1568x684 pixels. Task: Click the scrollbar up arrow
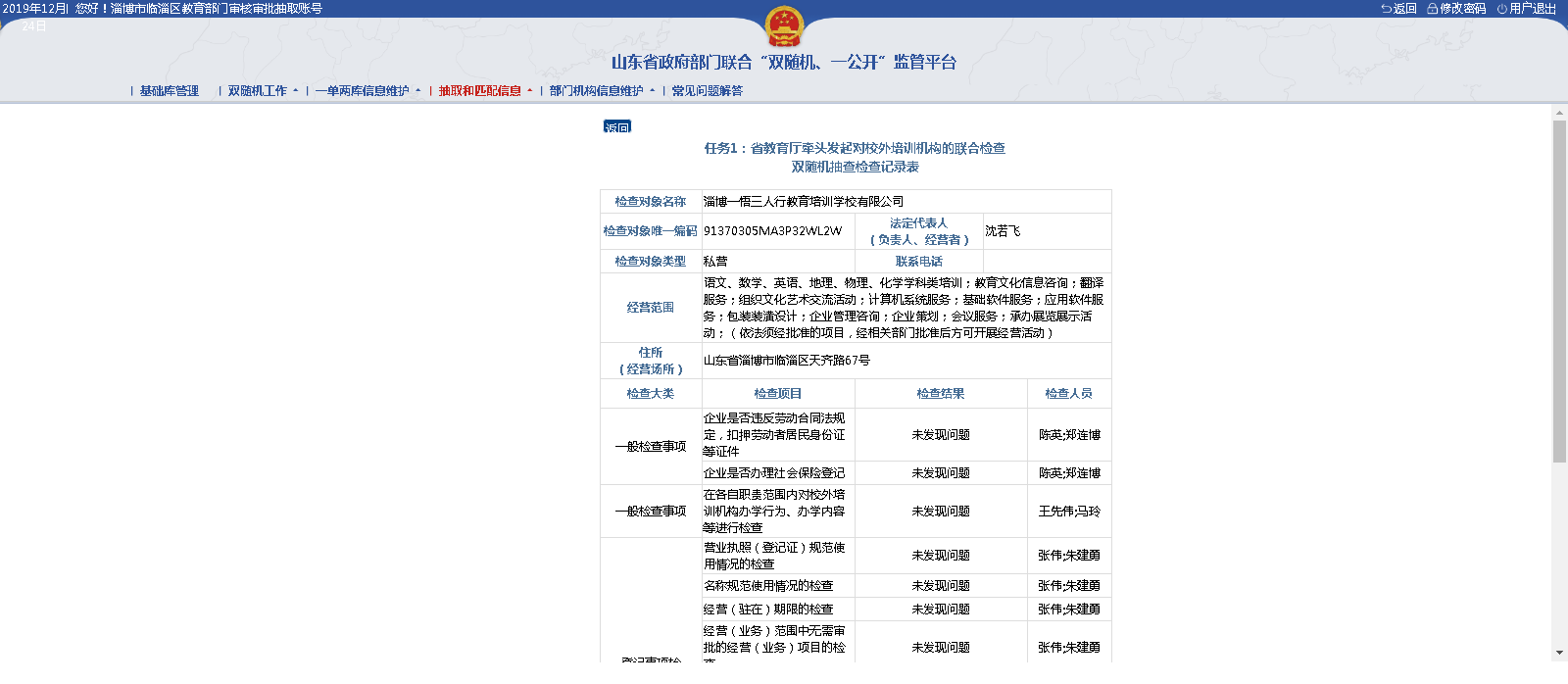click(x=1559, y=114)
